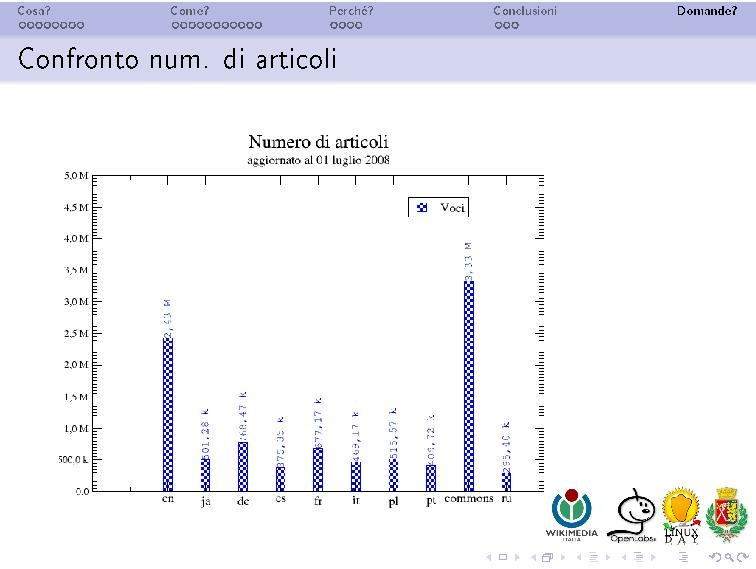
Task: Go back one frame using frame-left arrow
Action: (x=534, y=557)
